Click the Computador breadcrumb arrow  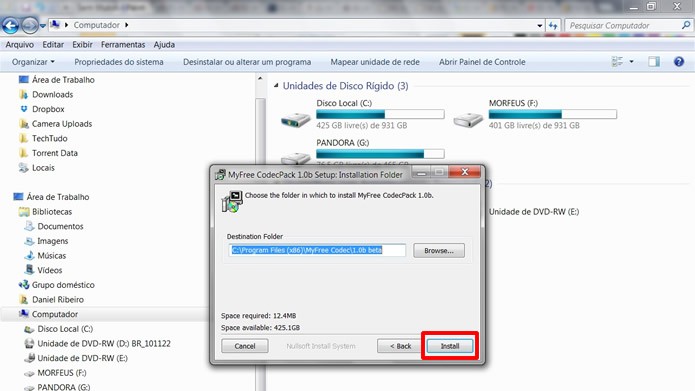pos(126,25)
